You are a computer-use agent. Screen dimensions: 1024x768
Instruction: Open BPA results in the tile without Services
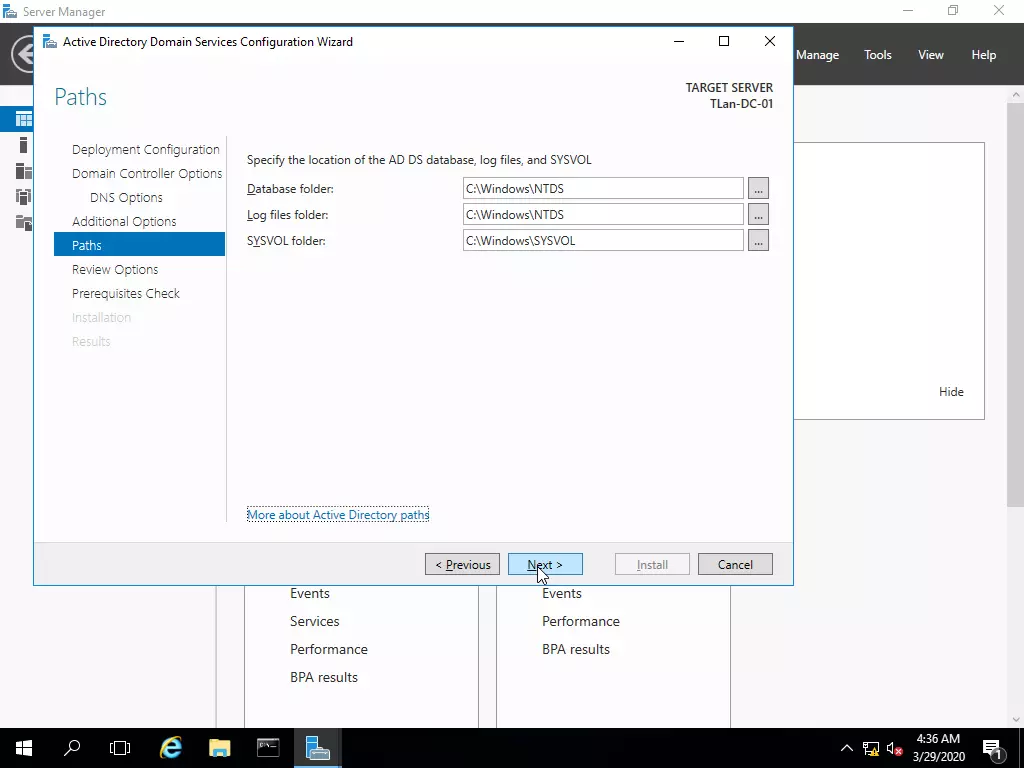point(576,650)
